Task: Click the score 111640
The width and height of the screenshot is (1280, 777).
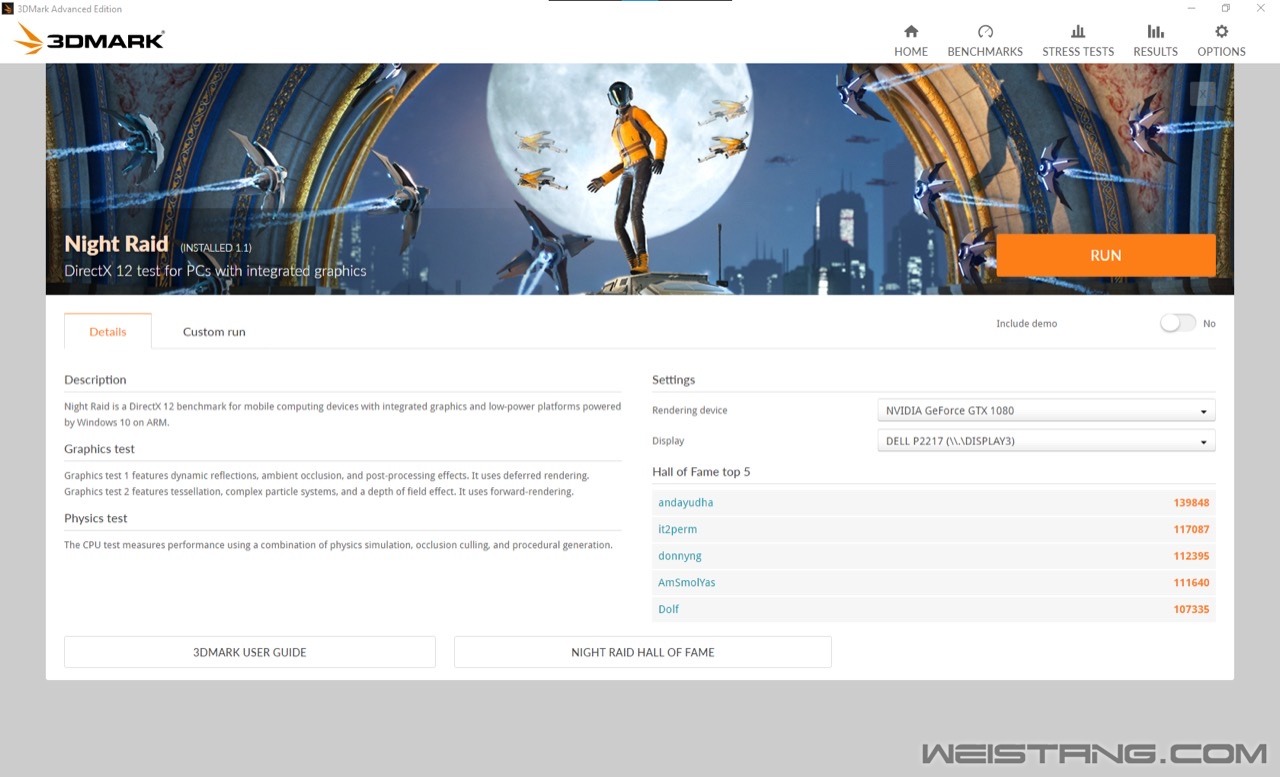Action: coord(1191,582)
